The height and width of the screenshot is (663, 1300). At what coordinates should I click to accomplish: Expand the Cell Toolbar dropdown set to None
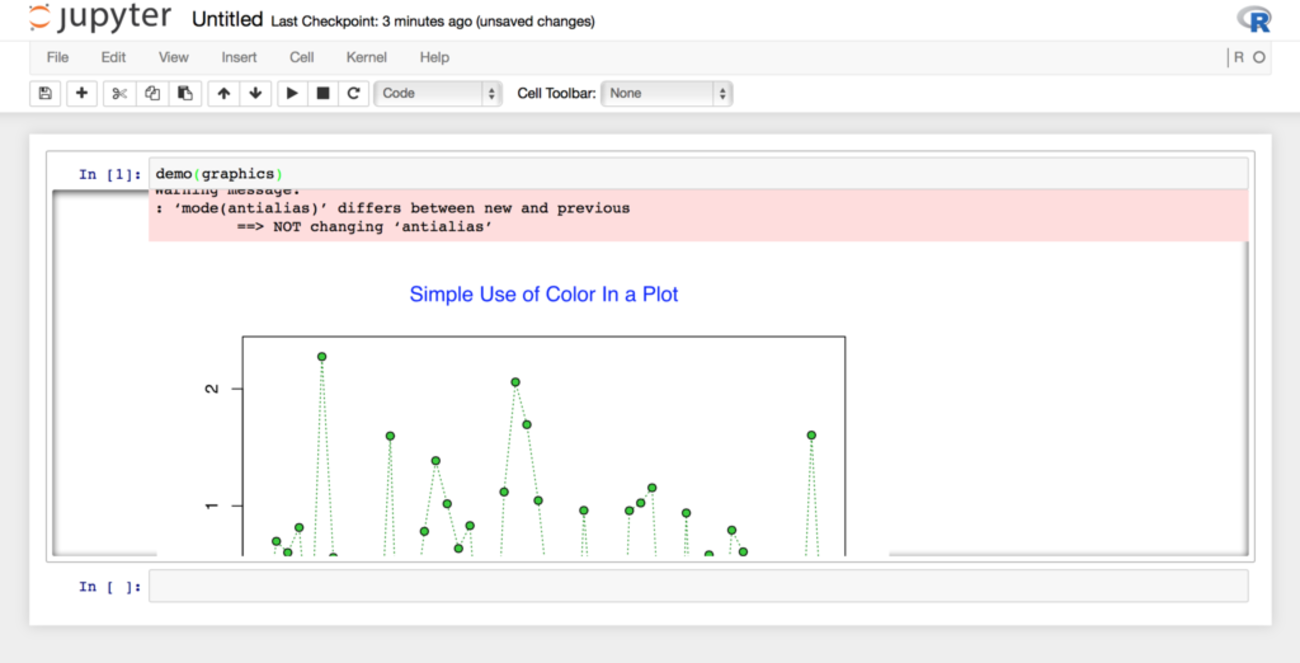point(666,93)
